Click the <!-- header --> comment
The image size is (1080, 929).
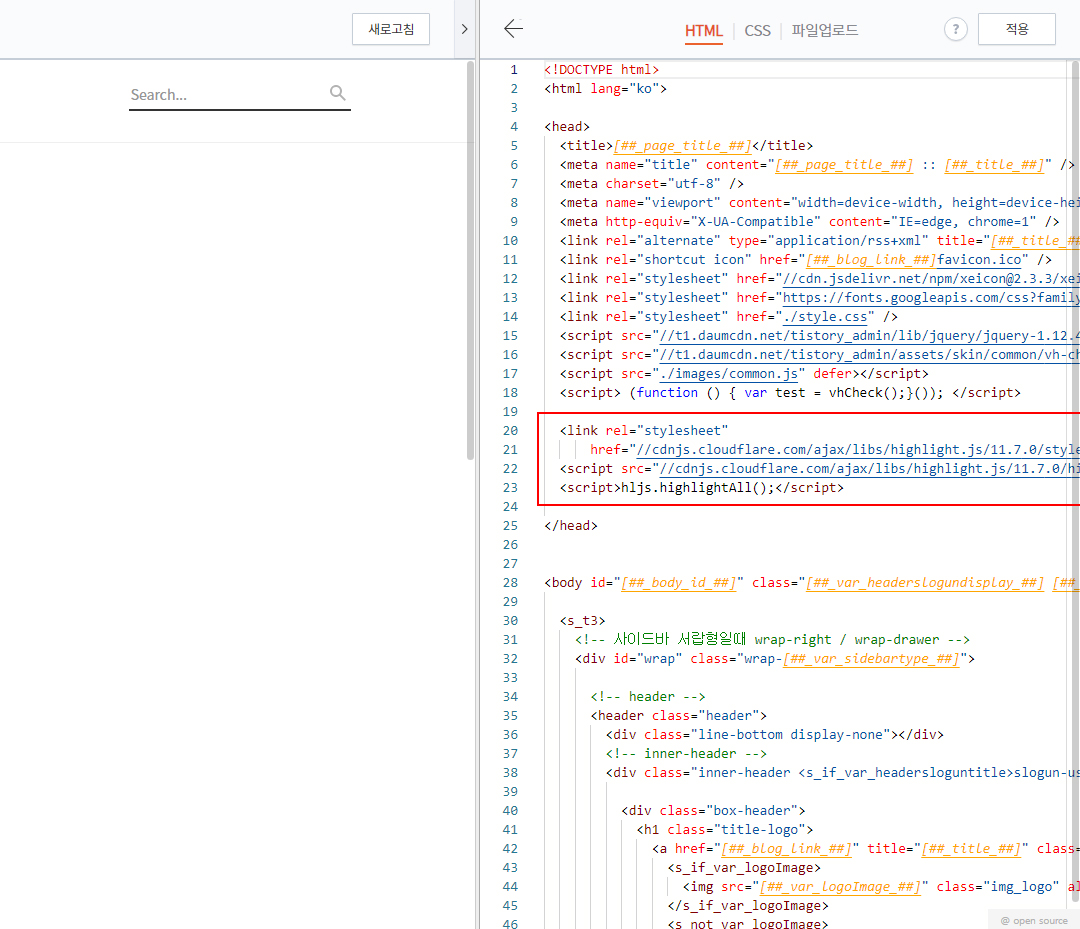[647, 697]
